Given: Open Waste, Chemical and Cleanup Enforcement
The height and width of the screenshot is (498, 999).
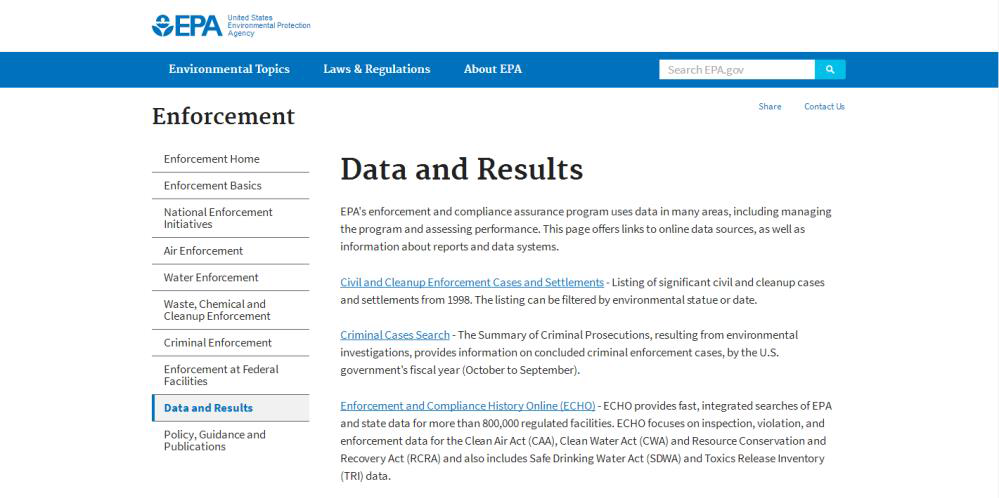Looking at the screenshot, I should pyautogui.click(x=231, y=310).
